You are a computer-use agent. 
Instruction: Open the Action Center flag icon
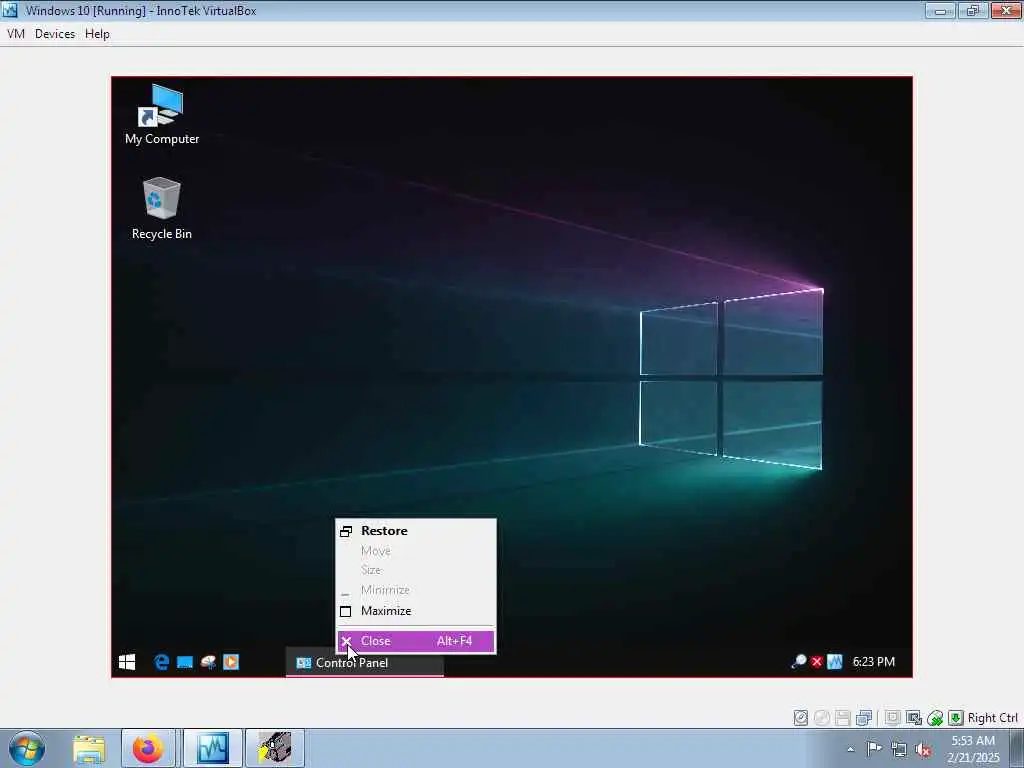pos(874,748)
